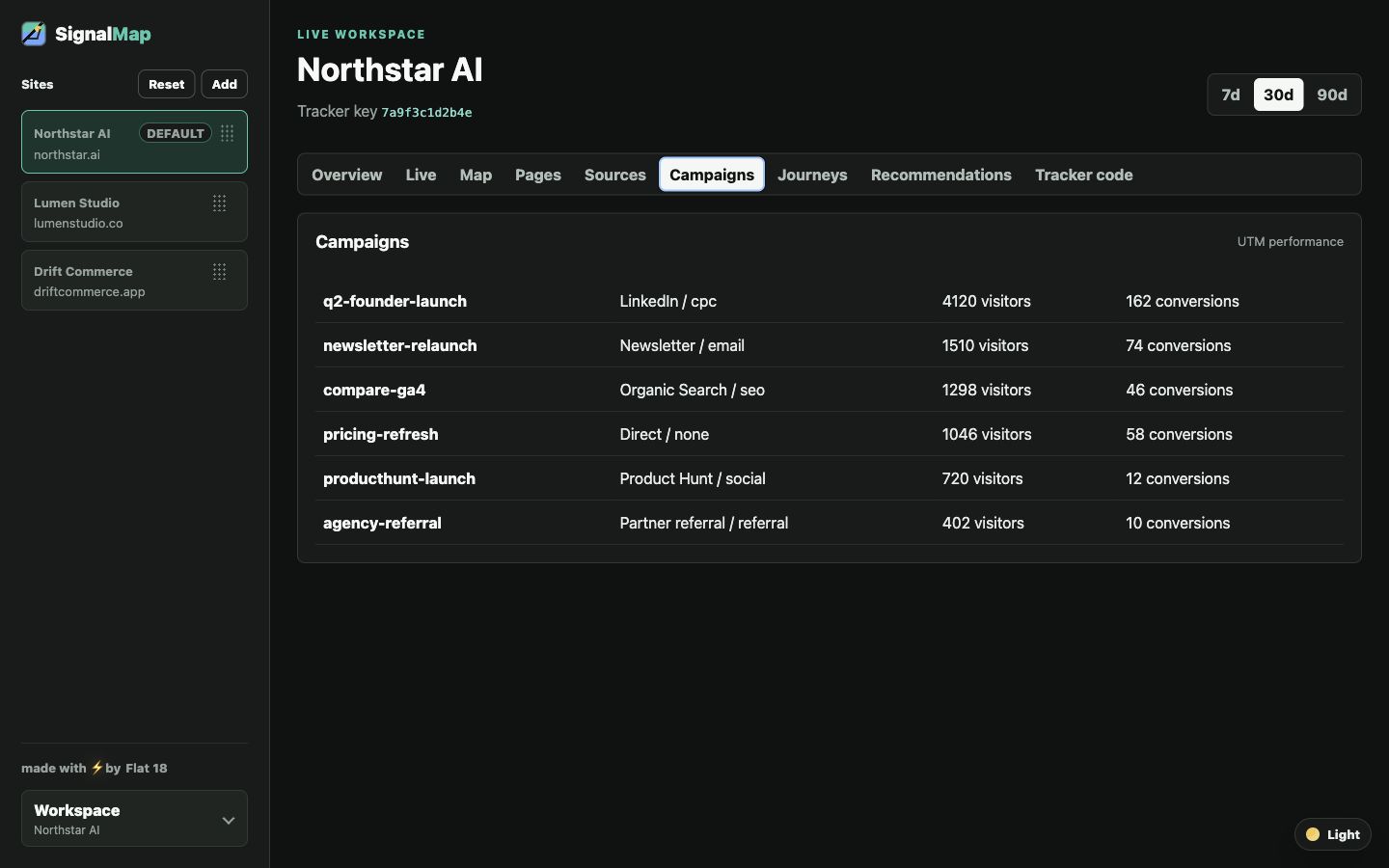The height and width of the screenshot is (868, 1389).
Task: Open the Recommendations tab
Action: point(940,175)
